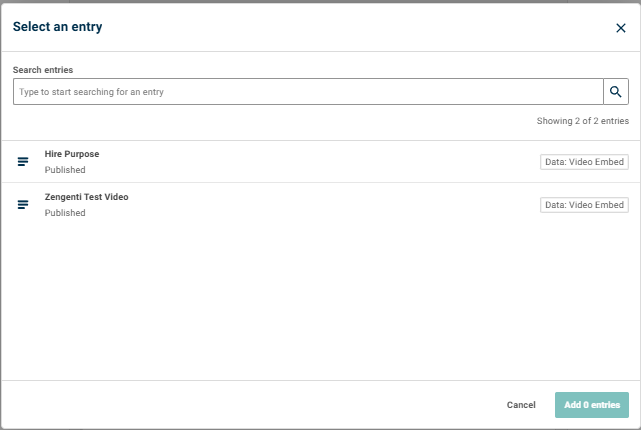This screenshot has height=430, width=641.
Task: Click Published status under Zengenti Test Video
Action: pyautogui.click(x=65, y=213)
